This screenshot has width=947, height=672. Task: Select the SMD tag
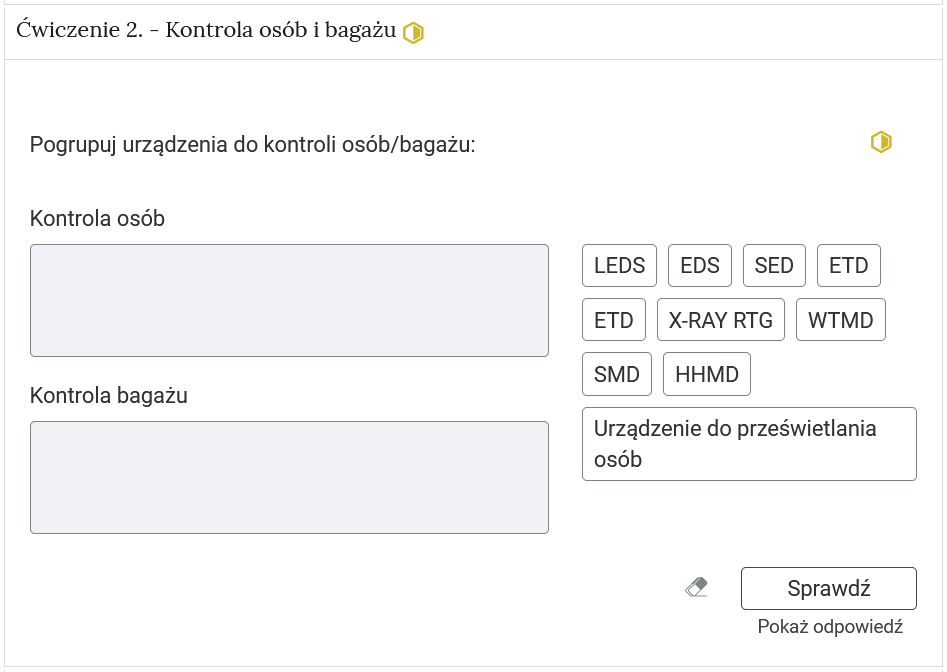pyautogui.click(x=617, y=373)
